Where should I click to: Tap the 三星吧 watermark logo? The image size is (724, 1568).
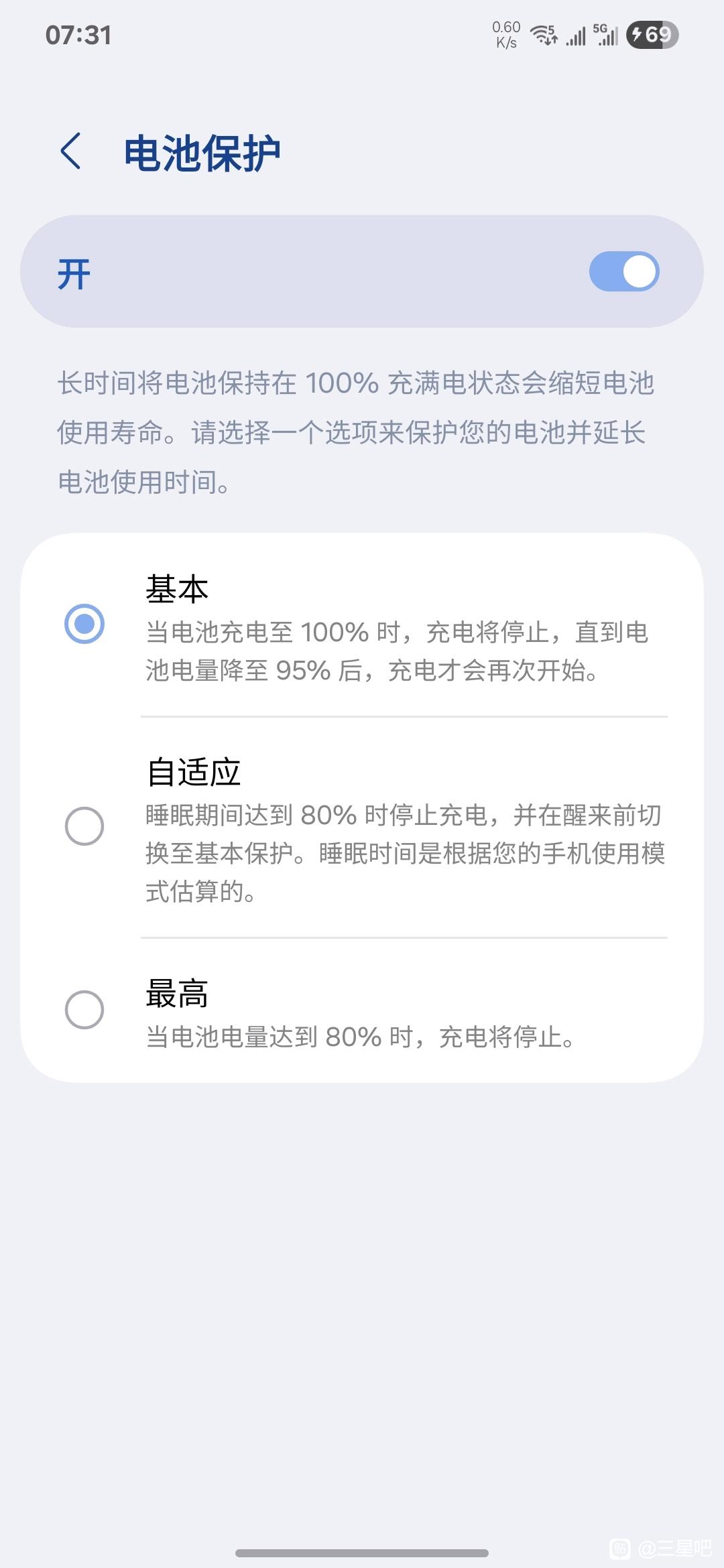tap(661, 1547)
